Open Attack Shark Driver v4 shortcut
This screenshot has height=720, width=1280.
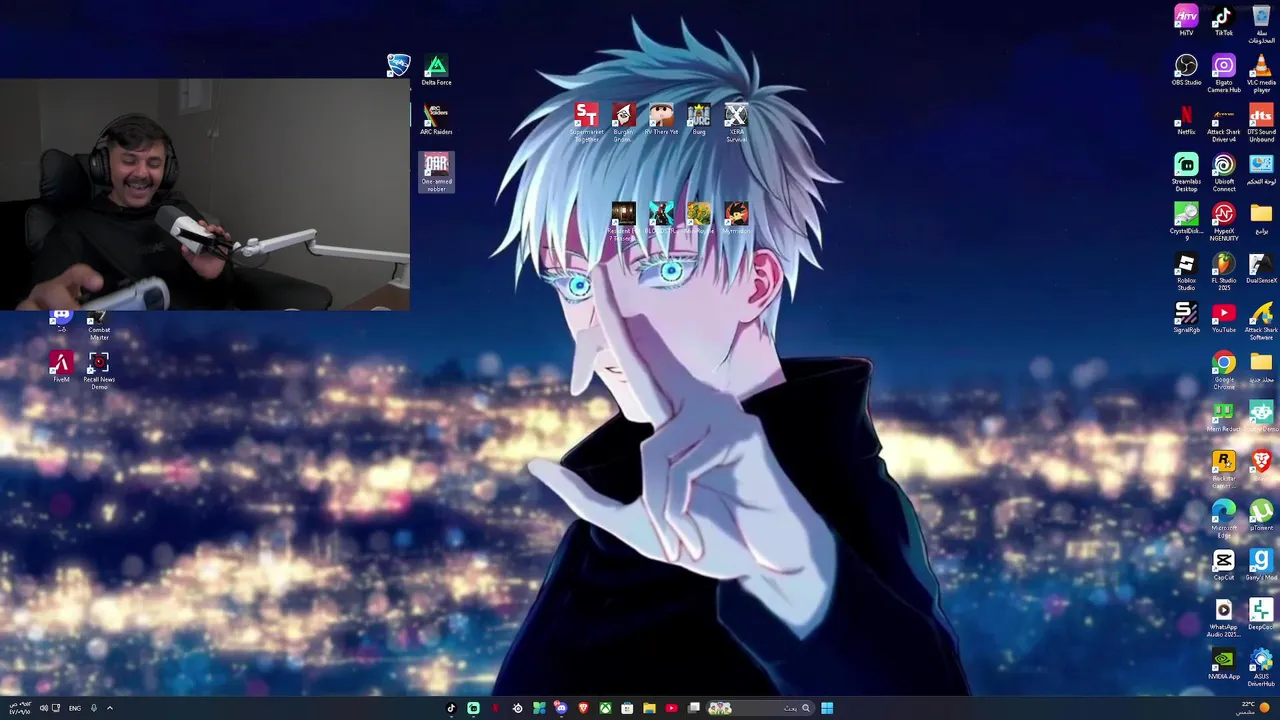click(x=1224, y=123)
